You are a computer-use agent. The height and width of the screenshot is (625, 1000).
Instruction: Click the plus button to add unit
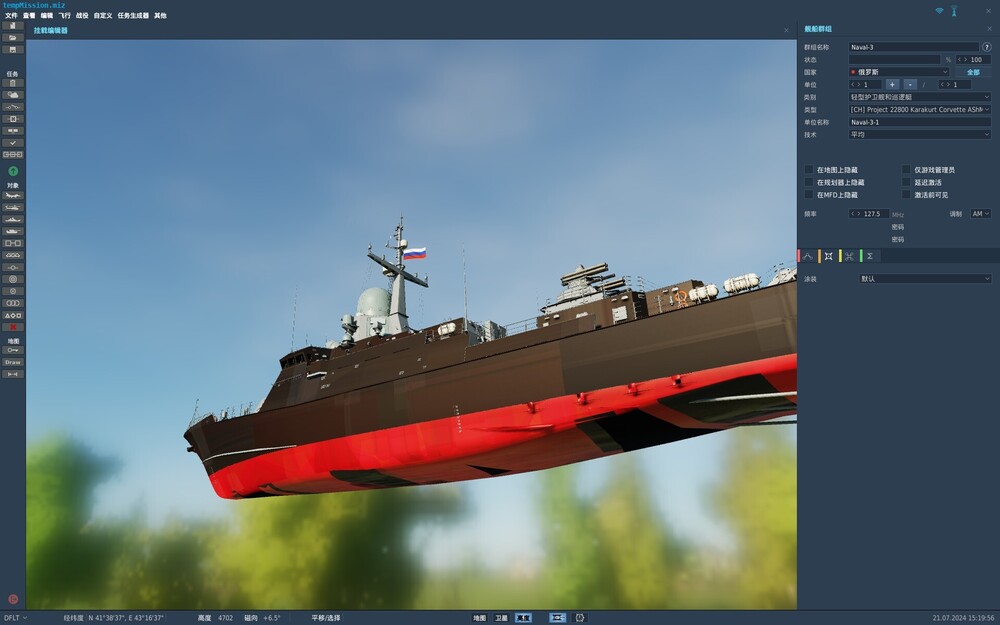pyautogui.click(x=892, y=84)
